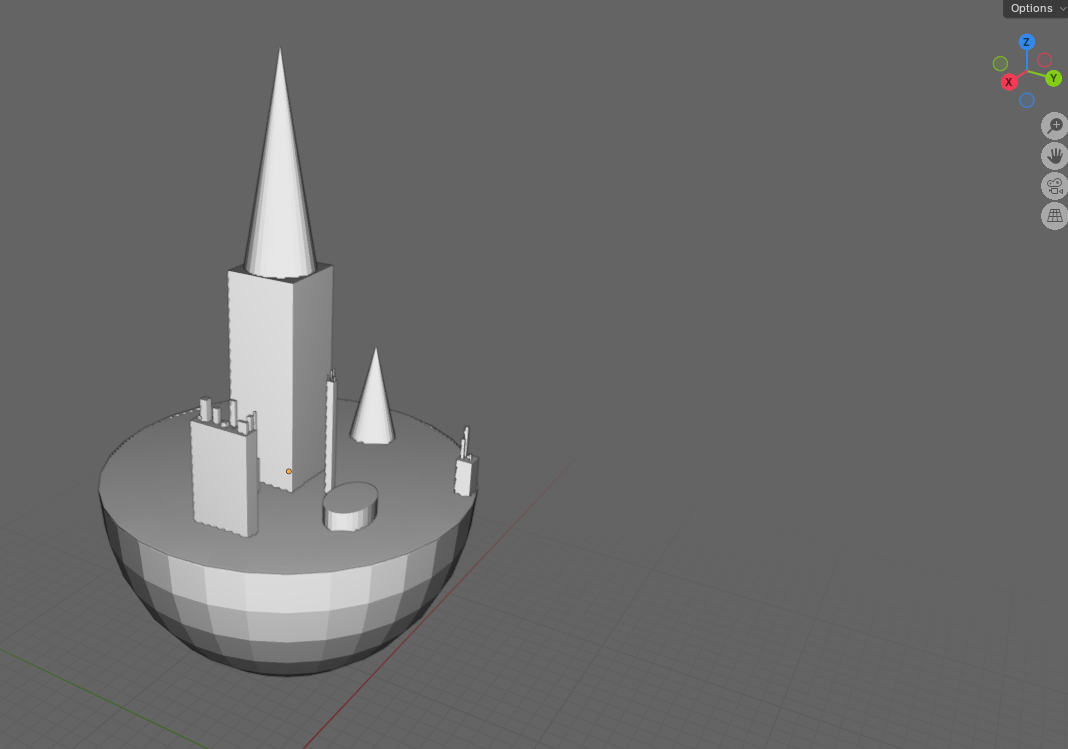Select the tiny building at platform edge

click(465, 474)
